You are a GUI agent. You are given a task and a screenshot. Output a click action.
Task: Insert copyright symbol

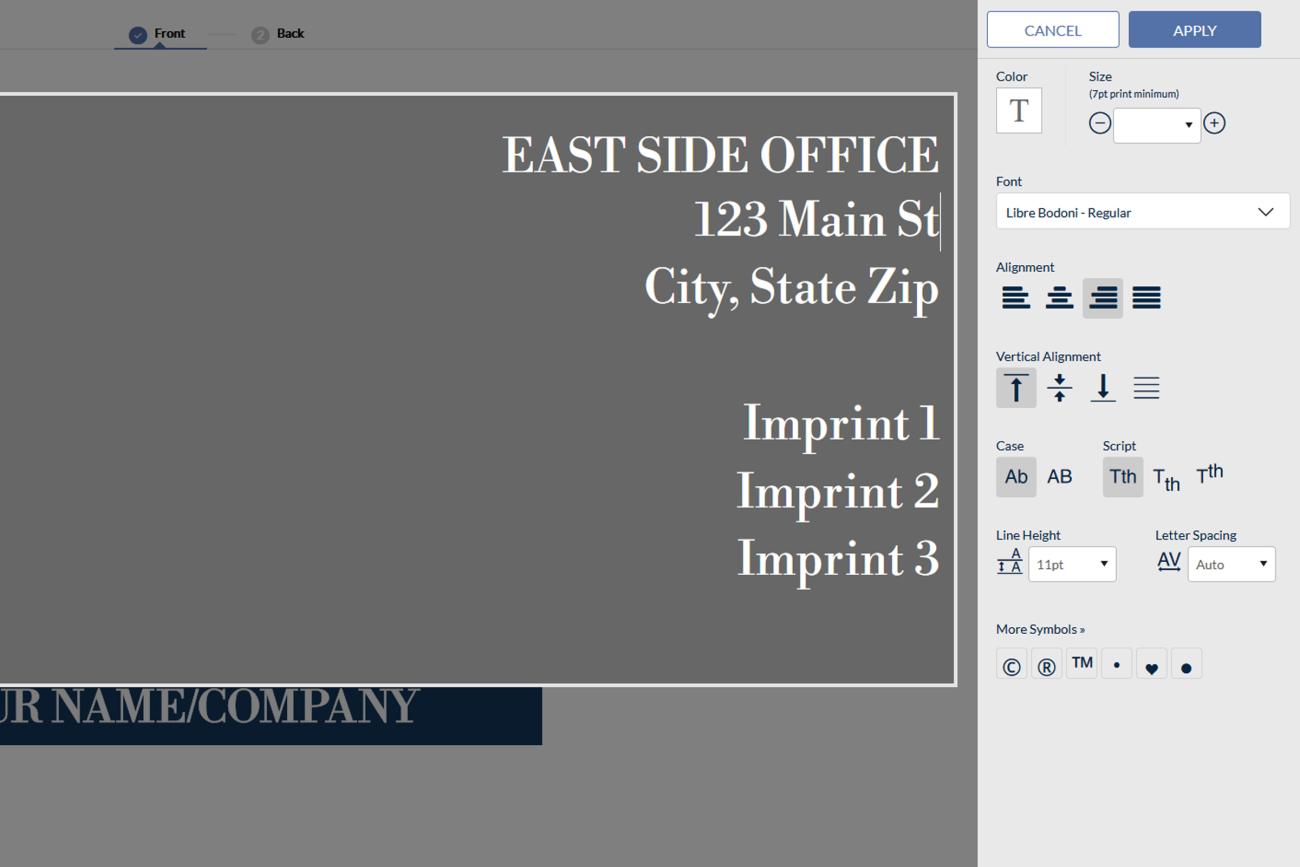coord(1012,665)
